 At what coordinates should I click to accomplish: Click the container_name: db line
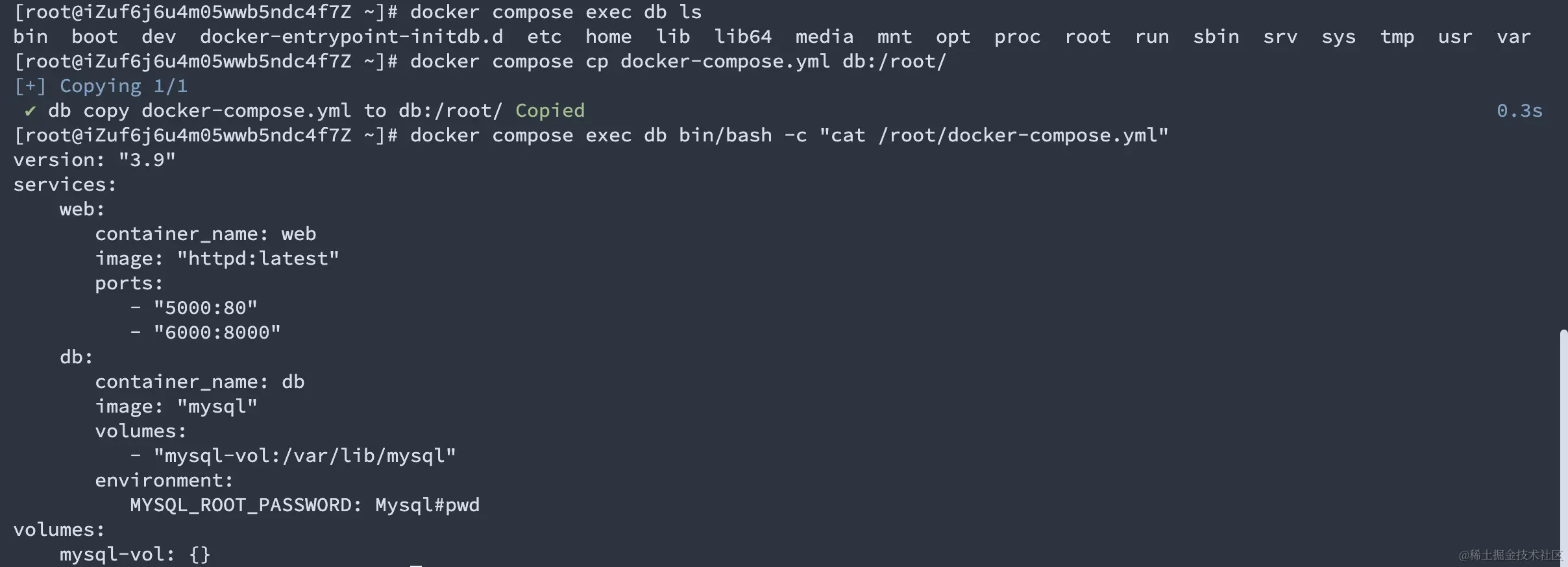pyautogui.click(x=199, y=382)
